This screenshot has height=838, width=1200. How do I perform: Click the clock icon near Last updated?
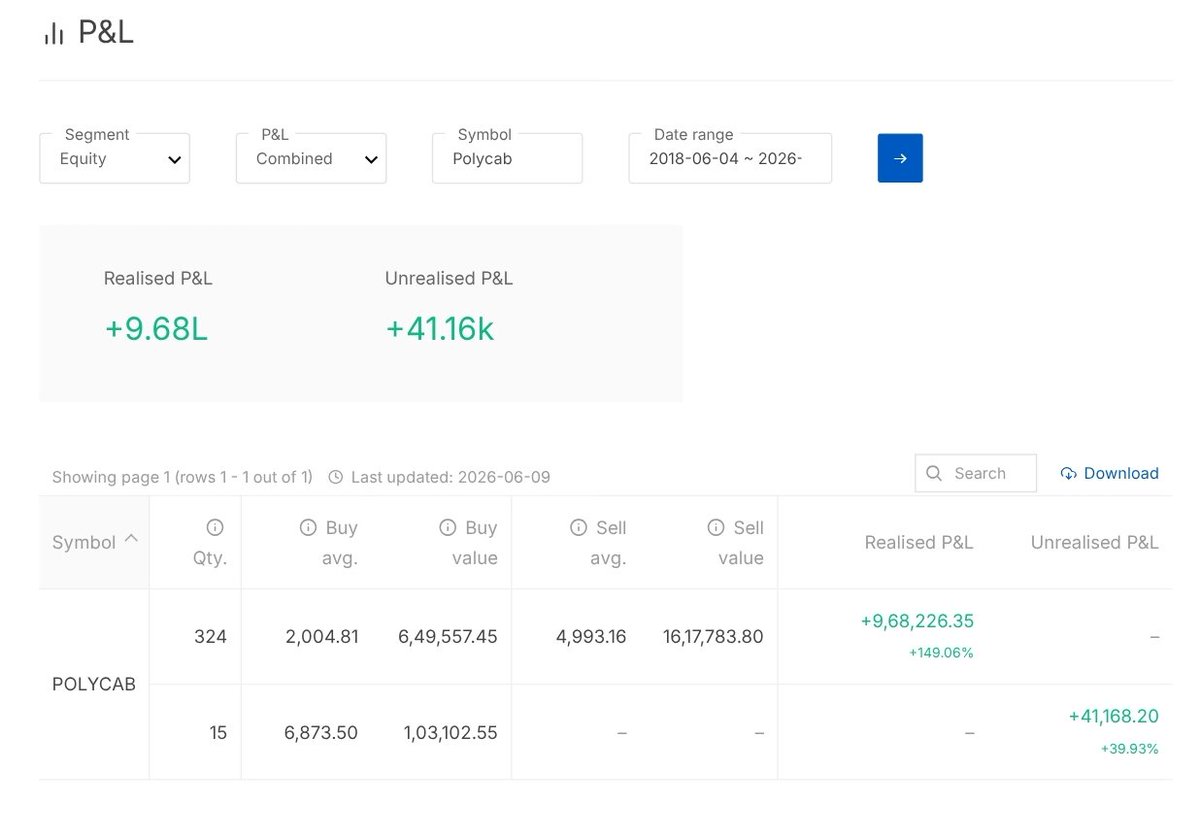click(x=336, y=477)
